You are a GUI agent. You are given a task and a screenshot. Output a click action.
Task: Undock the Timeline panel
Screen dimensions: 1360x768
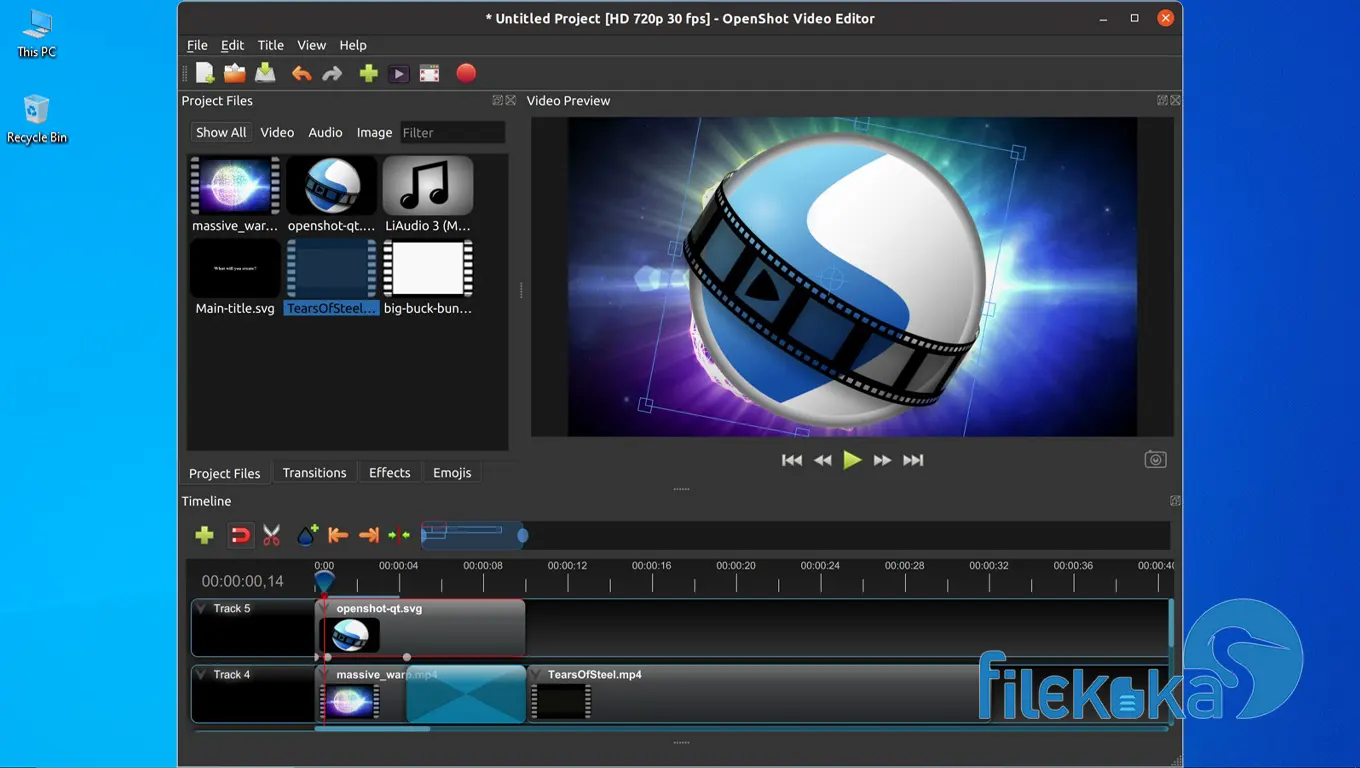(1175, 501)
